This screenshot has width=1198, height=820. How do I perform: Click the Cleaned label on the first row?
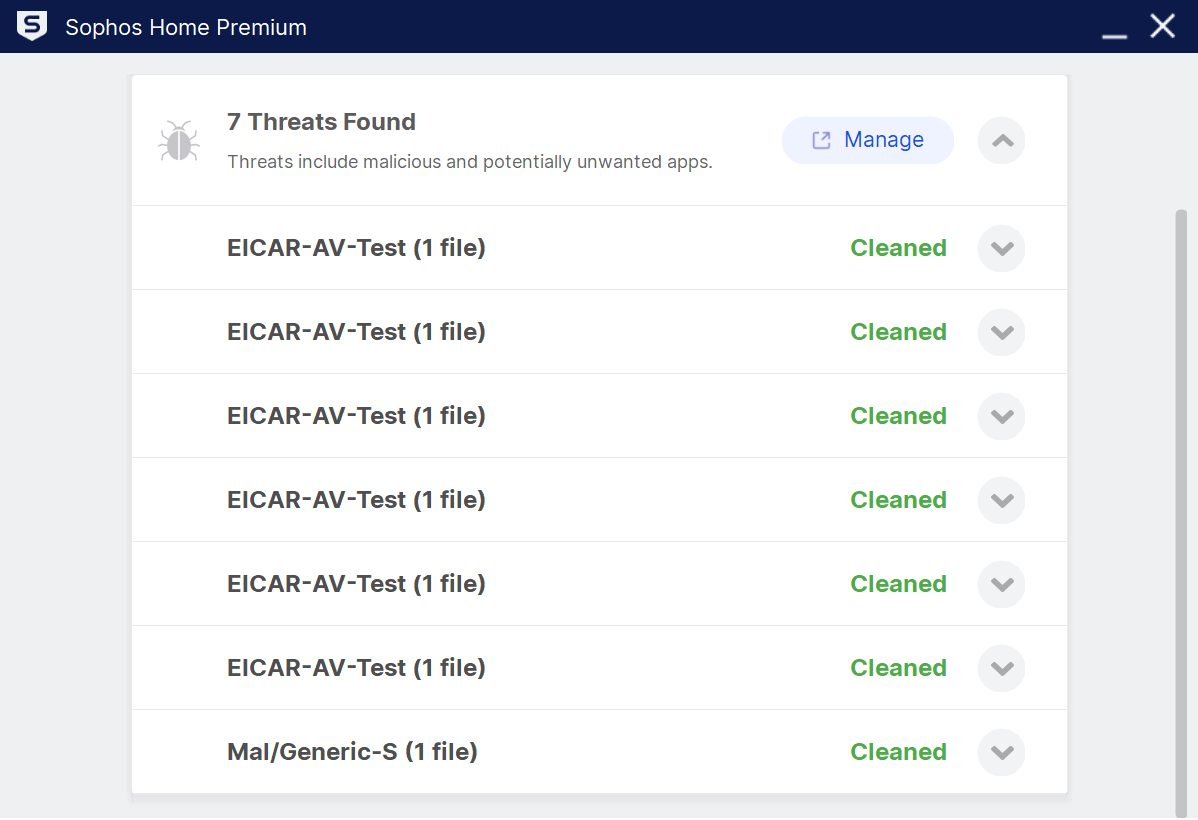tap(897, 248)
